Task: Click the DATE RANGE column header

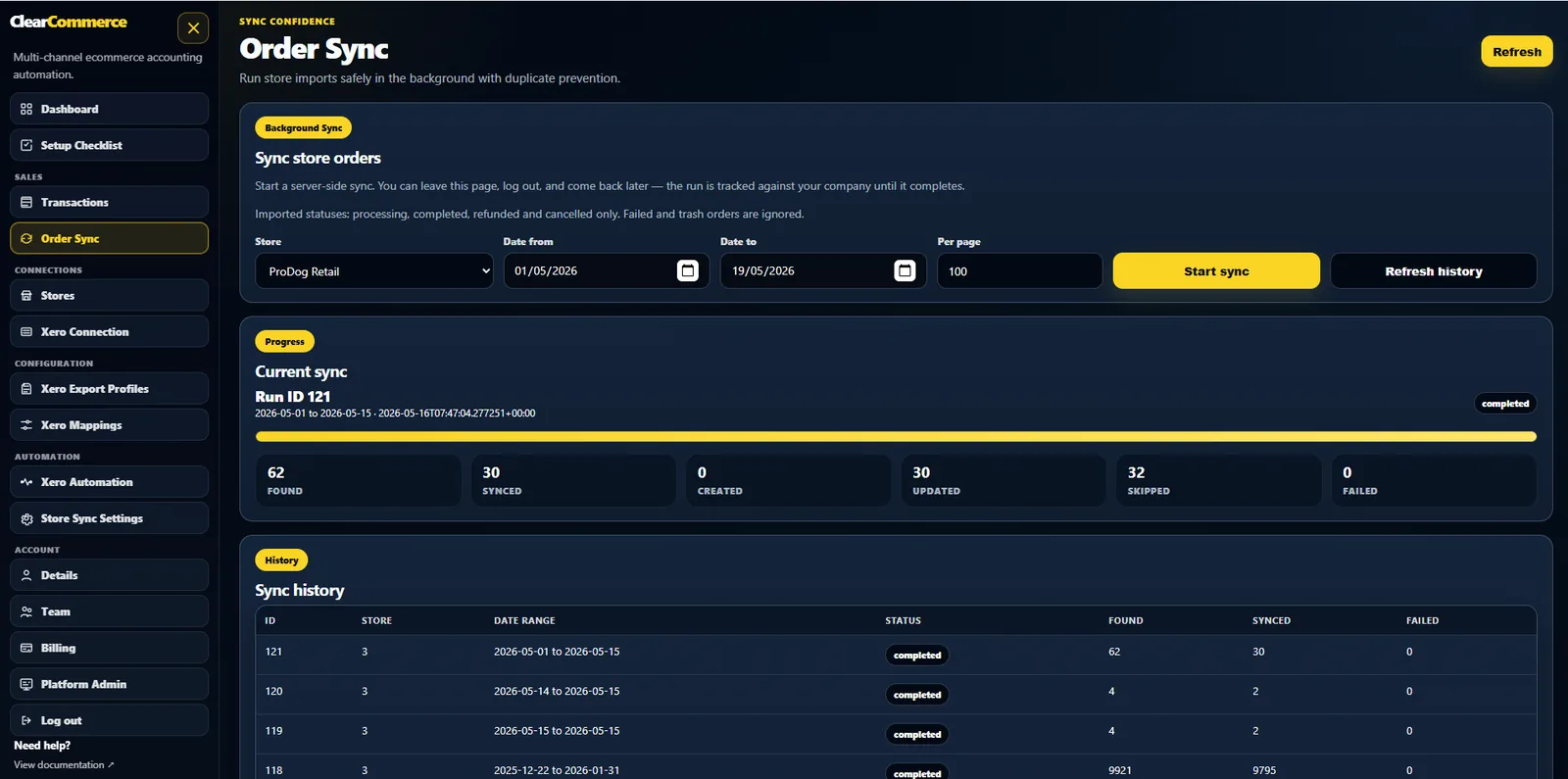Action: [x=524, y=620]
